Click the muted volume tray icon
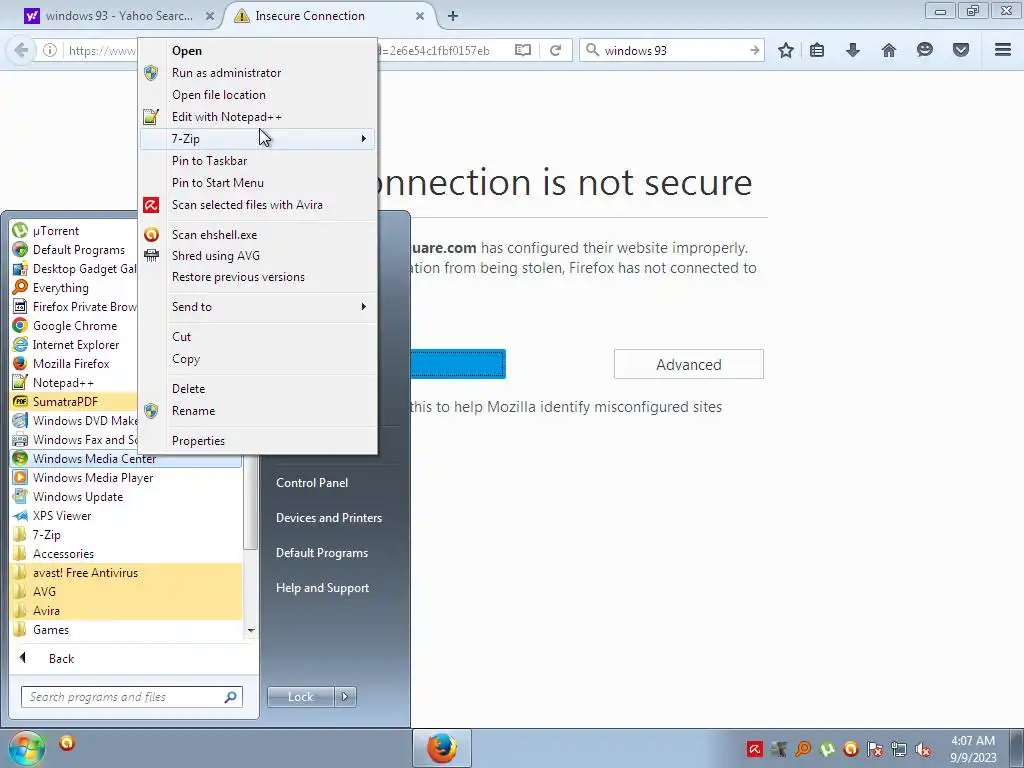 click(x=923, y=749)
